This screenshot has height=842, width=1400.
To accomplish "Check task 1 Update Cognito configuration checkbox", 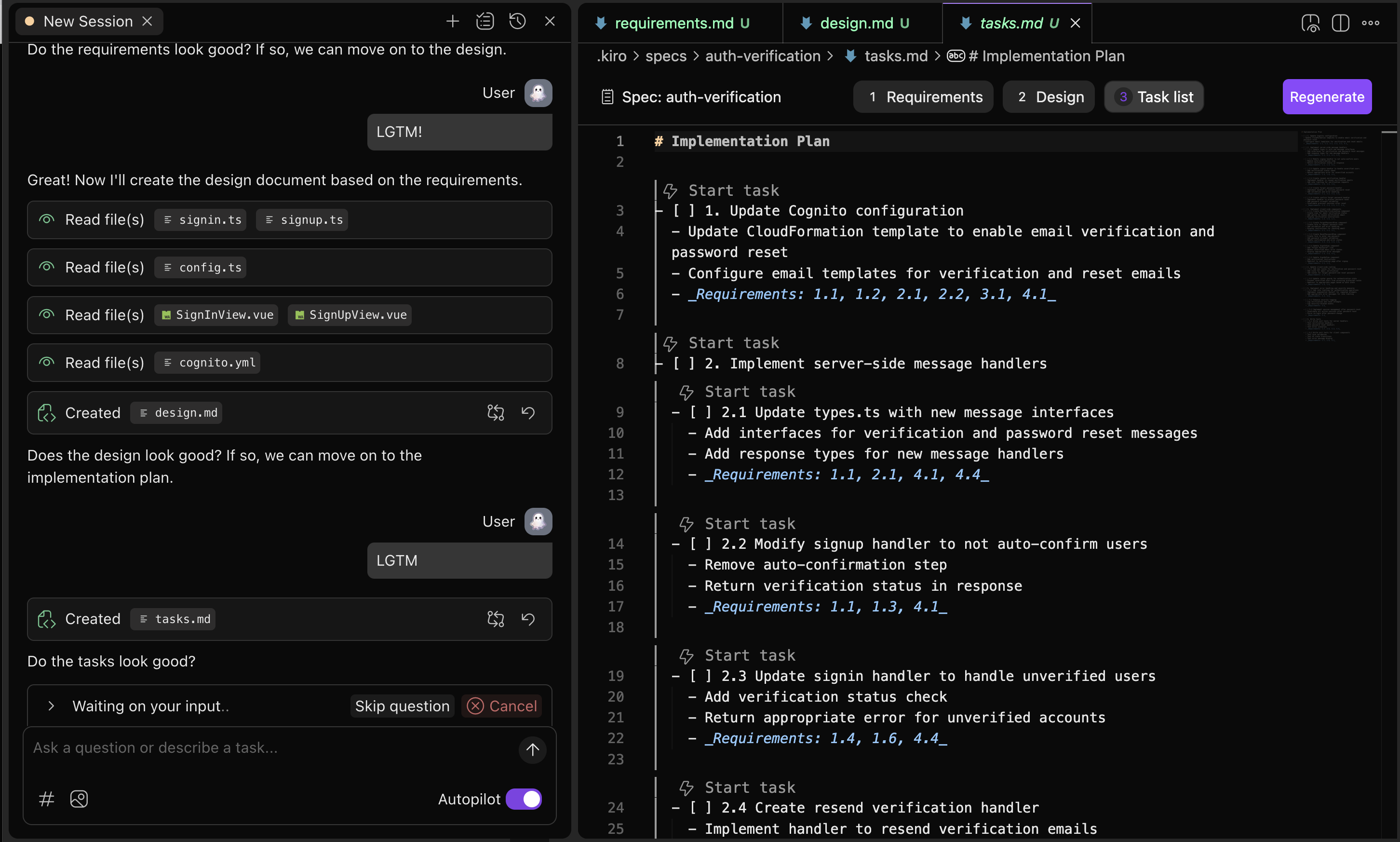I will (684, 211).
